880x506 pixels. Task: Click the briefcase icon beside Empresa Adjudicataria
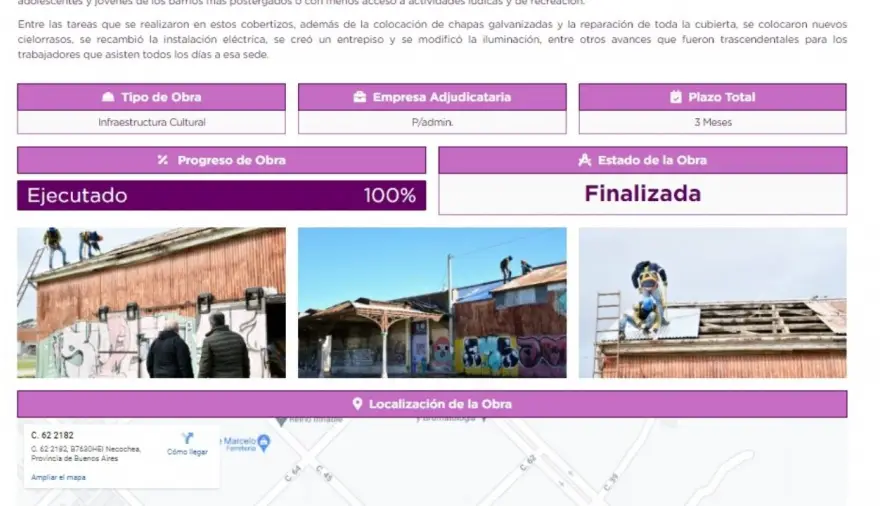click(x=360, y=97)
